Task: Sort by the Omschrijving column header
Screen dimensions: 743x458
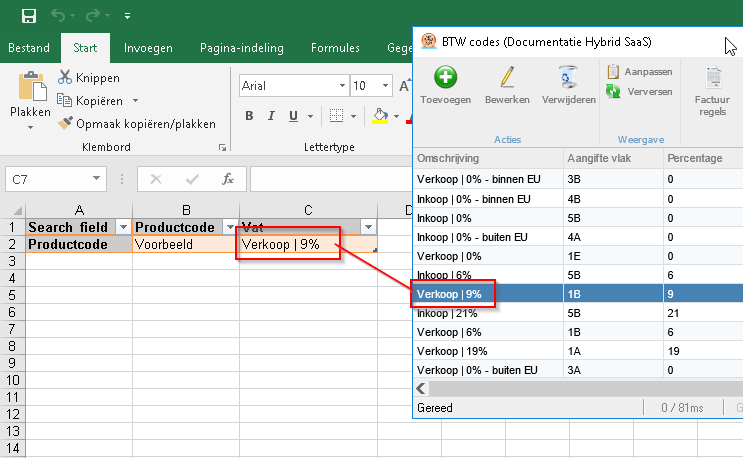Action: coord(488,158)
